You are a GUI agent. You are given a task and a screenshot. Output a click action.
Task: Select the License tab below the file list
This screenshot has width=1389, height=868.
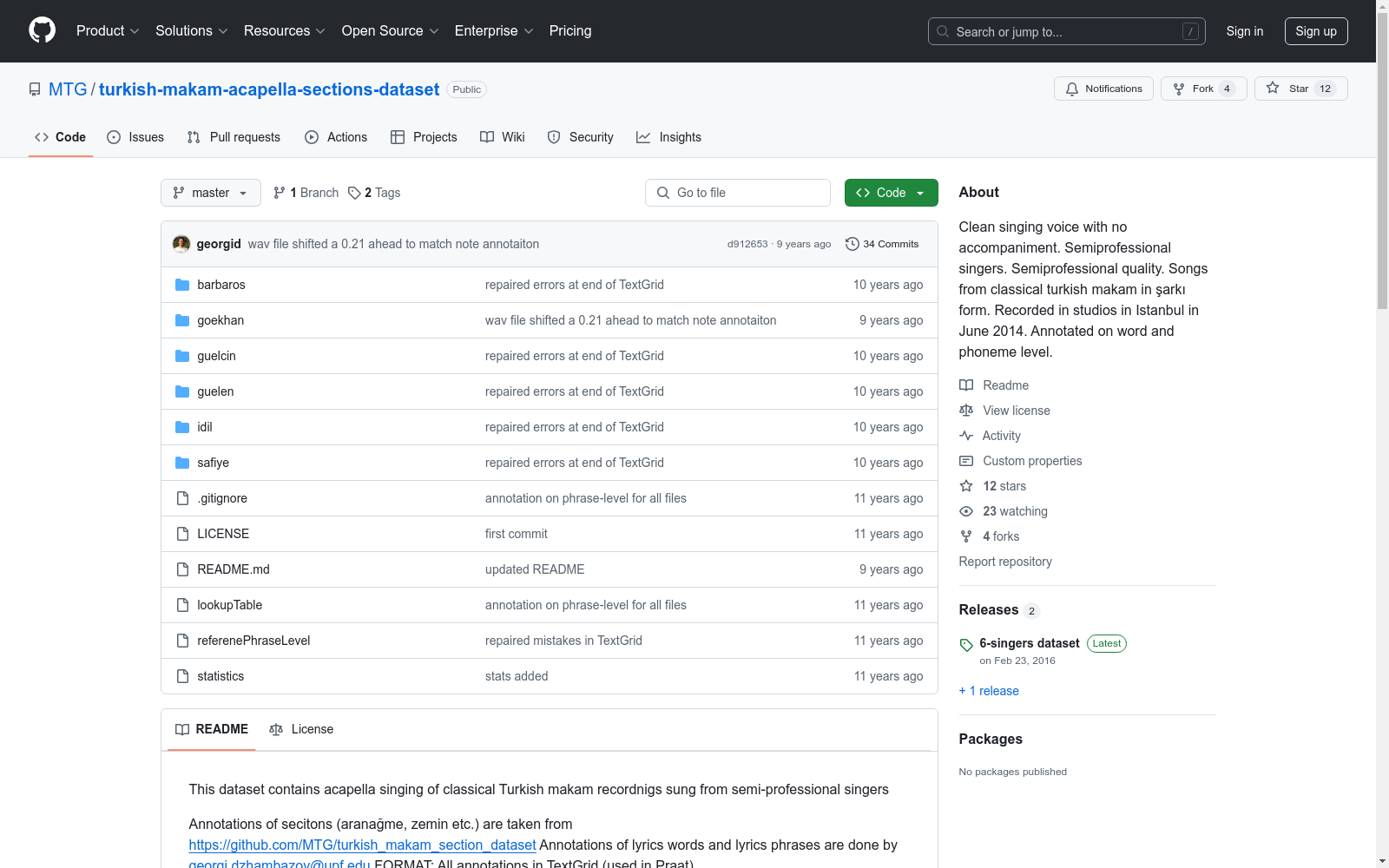[x=301, y=729]
